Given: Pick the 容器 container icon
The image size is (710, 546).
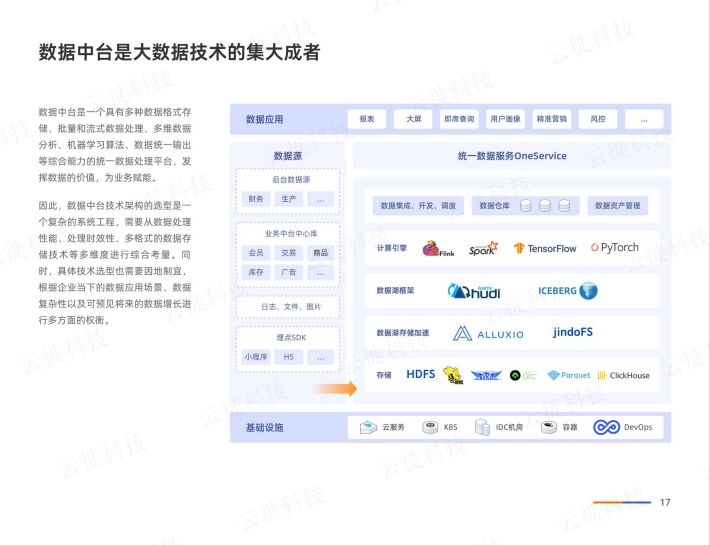Looking at the screenshot, I should pyautogui.click(x=549, y=427).
